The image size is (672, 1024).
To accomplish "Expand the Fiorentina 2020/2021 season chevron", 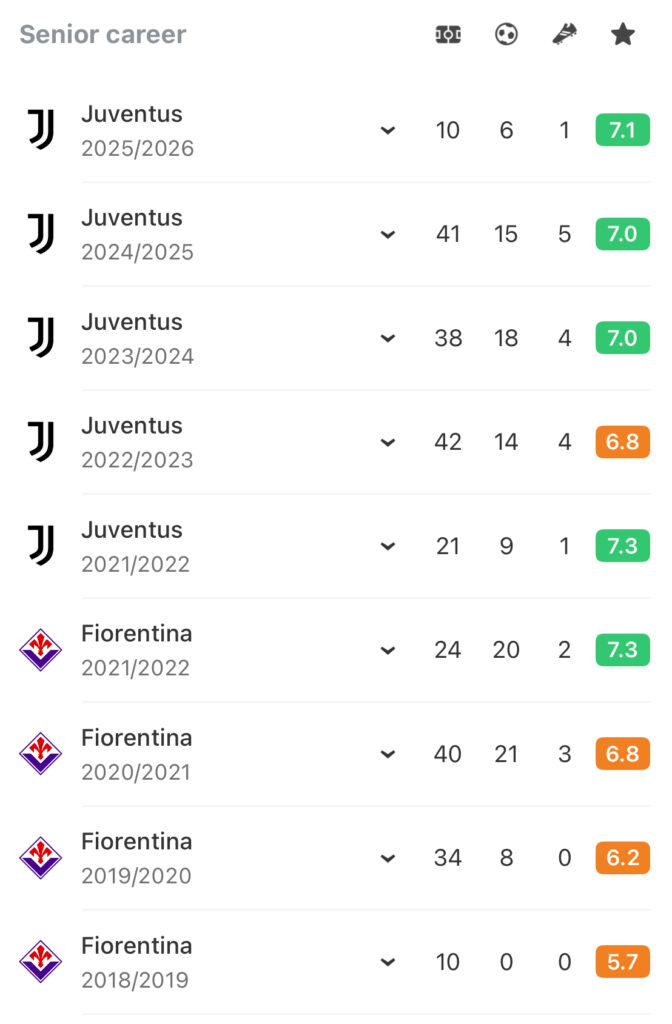I will (388, 755).
